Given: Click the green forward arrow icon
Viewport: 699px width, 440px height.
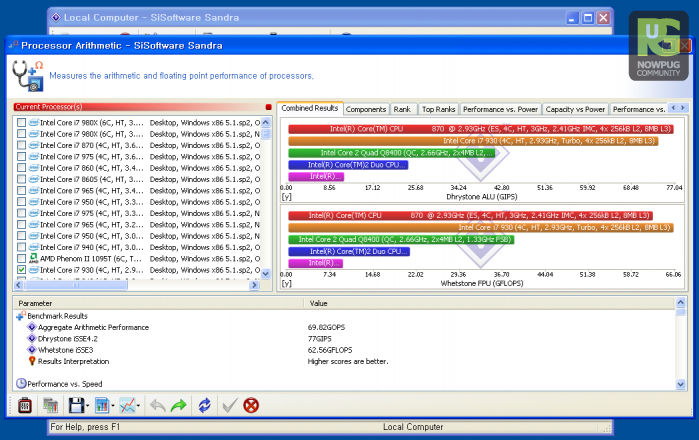Looking at the screenshot, I should [x=178, y=405].
